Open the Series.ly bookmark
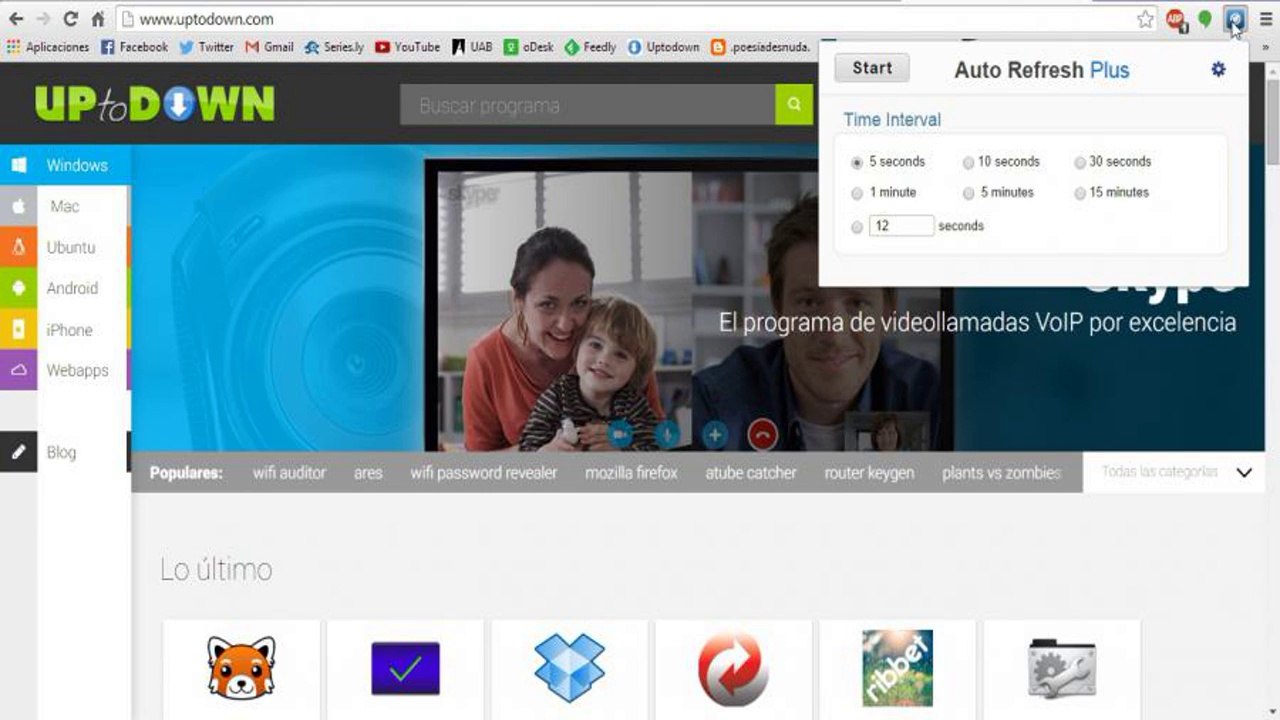Image resolution: width=1280 pixels, height=720 pixels. (334, 47)
